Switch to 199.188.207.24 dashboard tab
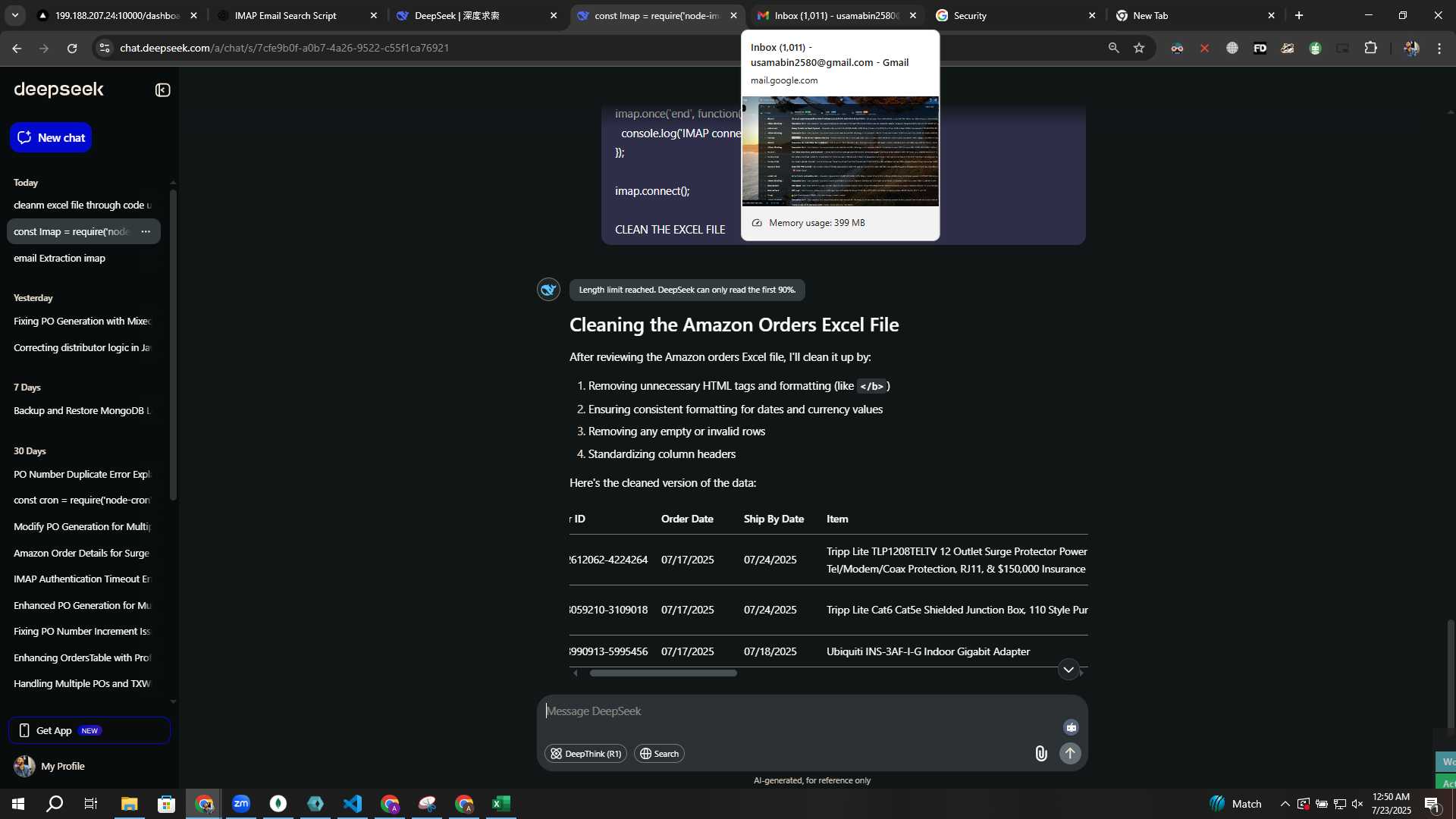The height and width of the screenshot is (819, 1456). [x=118, y=15]
